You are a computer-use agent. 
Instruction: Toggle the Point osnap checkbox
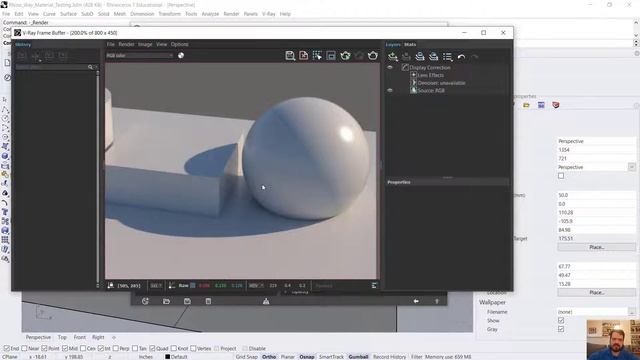point(44,348)
